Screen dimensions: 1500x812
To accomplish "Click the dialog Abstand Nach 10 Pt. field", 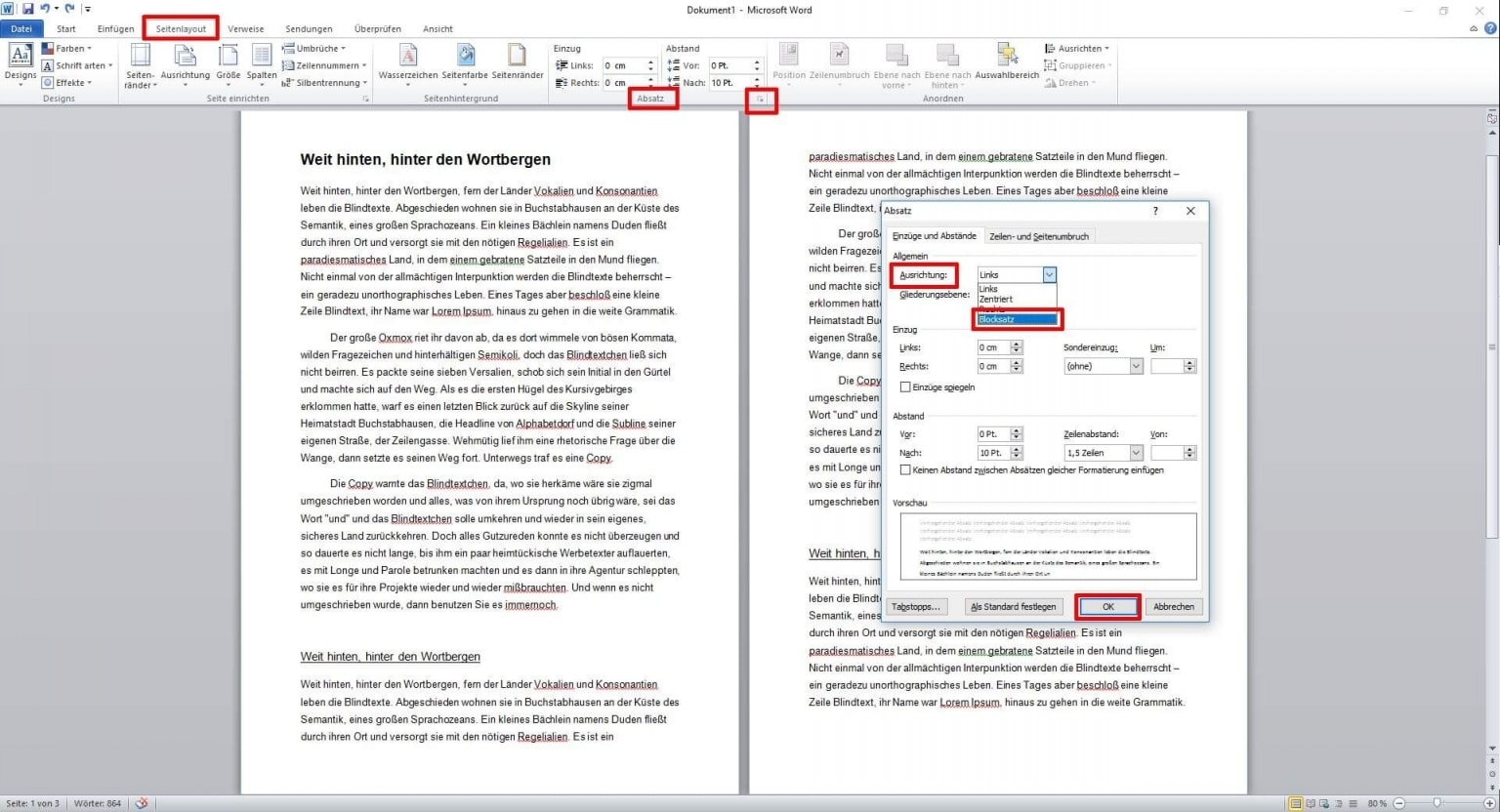I will click(x=993, y=453).
